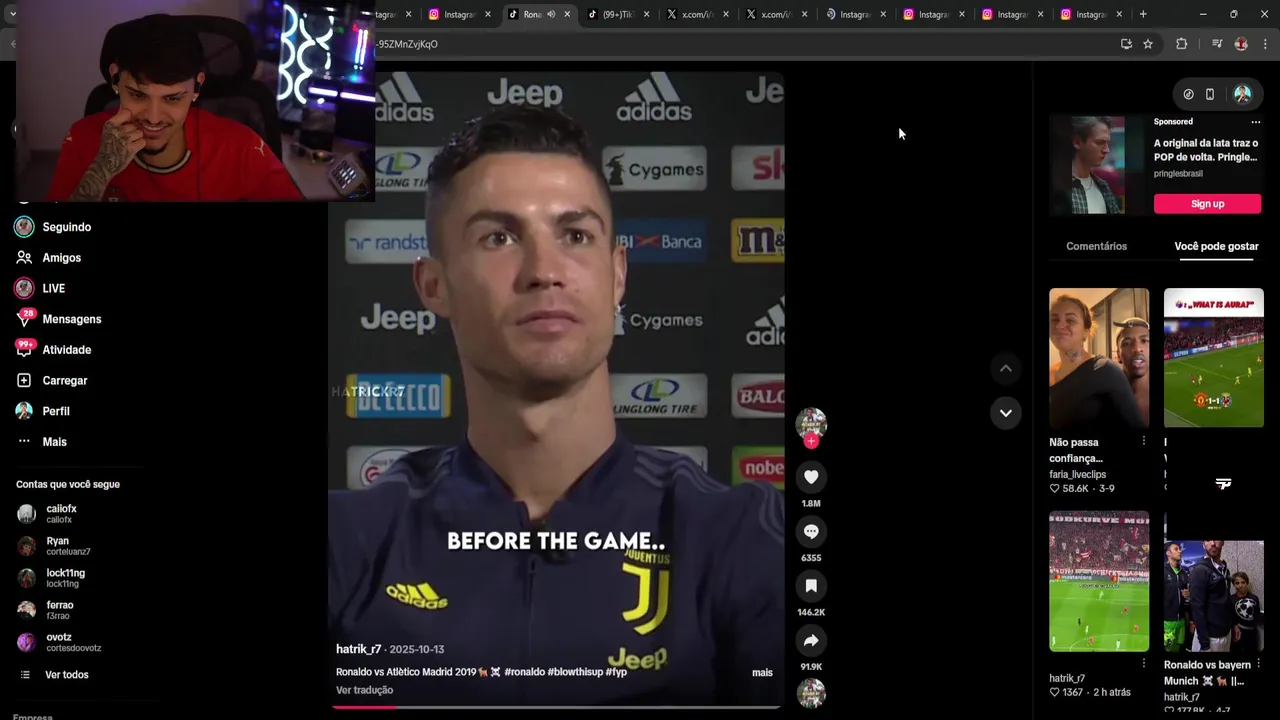The height and width of the screenshot is (720, 1280).
Task: Mute the playing Ronaldo browser tab
Action: 551,14
